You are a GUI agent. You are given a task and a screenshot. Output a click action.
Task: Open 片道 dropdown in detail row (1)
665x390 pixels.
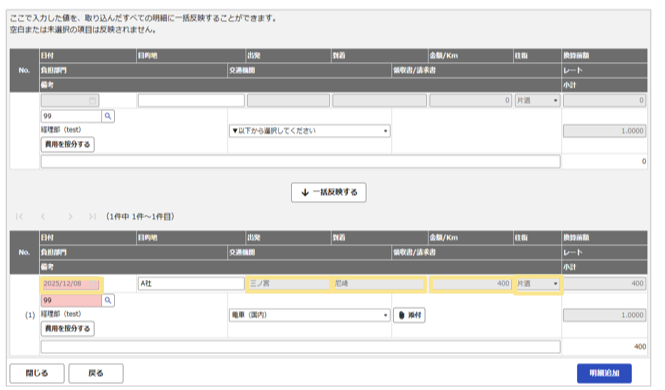(x=537, y=284)
